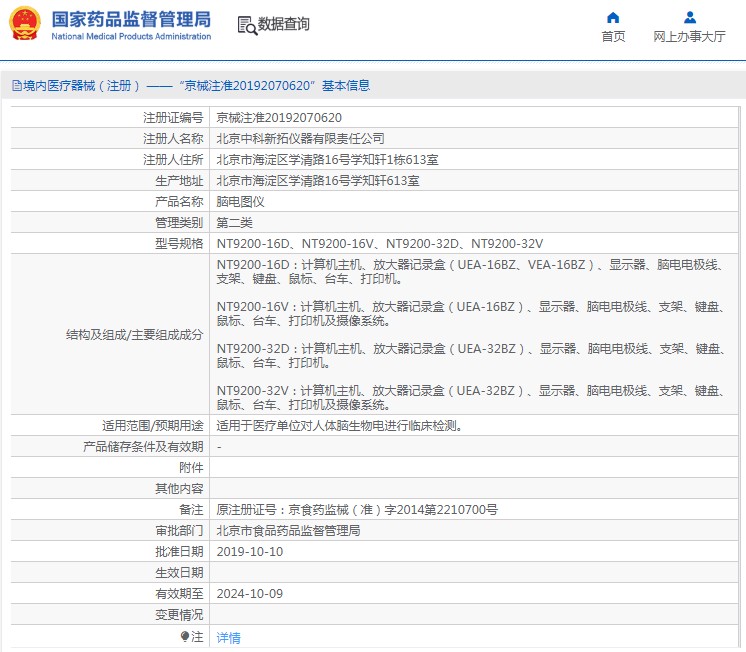Open the 首页 navigation item
746x652 pixels.
coord(613,37)
